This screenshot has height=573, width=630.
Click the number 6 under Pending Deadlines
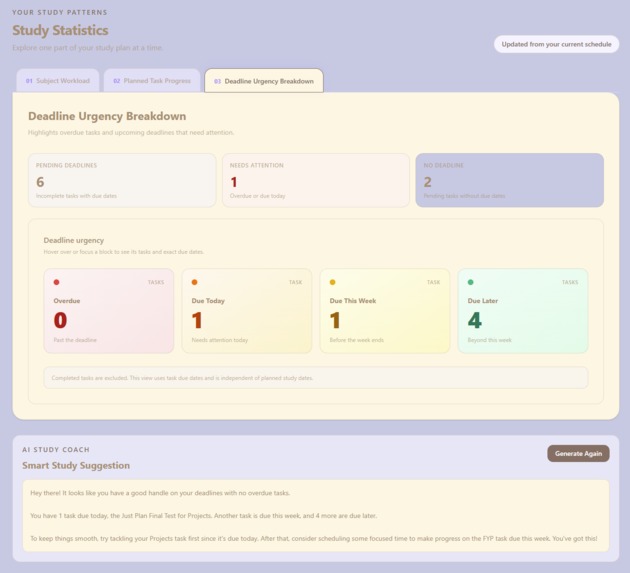point(40,182)
